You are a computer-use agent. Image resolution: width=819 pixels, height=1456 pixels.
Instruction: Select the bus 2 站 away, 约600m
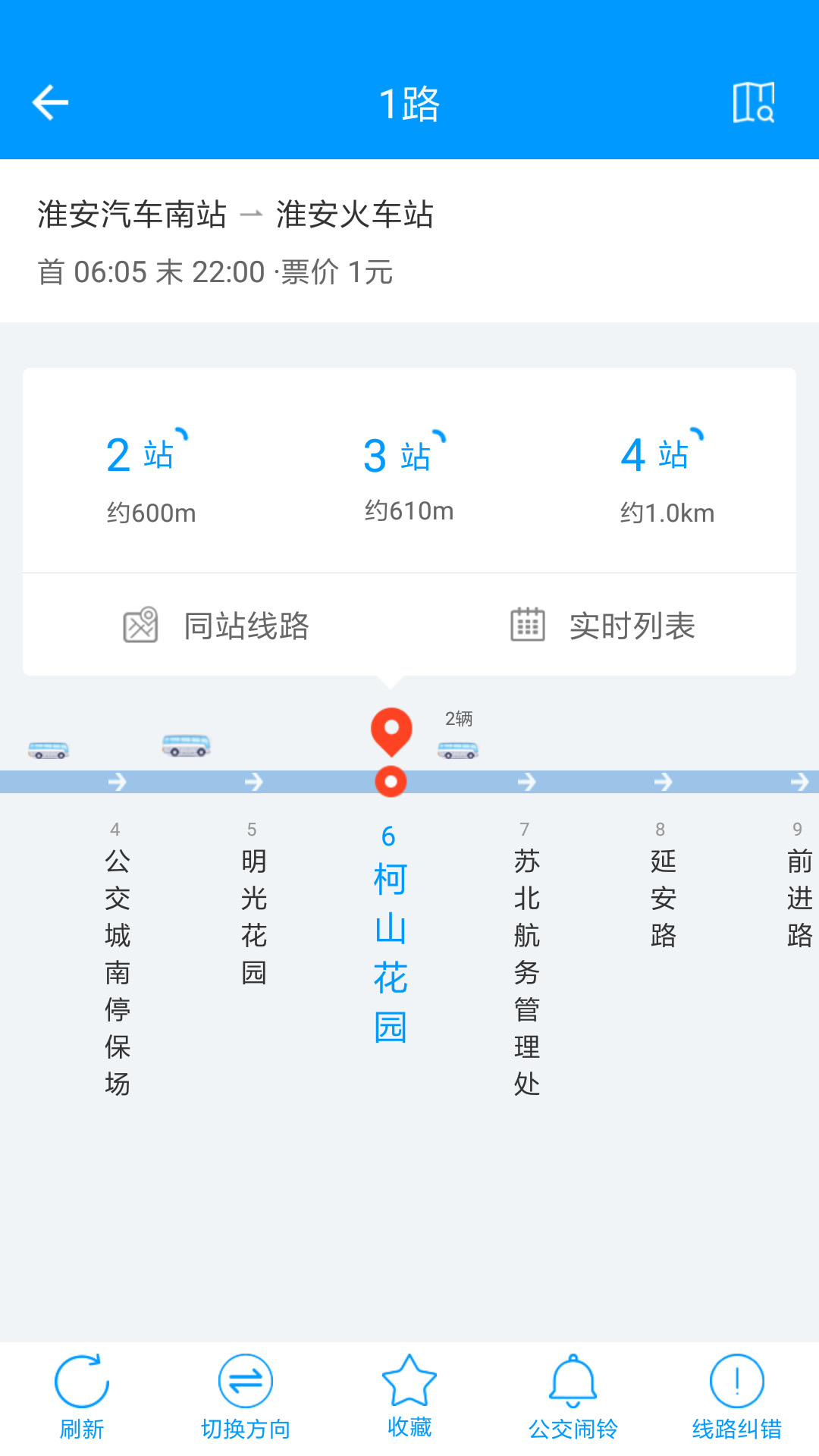tap(151, 478)
